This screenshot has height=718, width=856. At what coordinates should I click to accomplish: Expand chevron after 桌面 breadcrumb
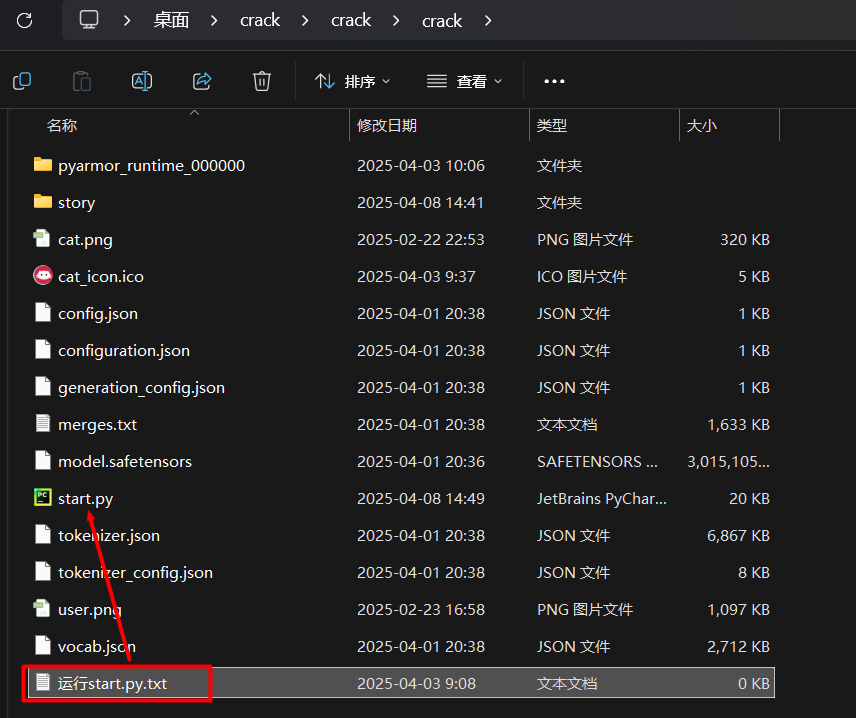214,20
